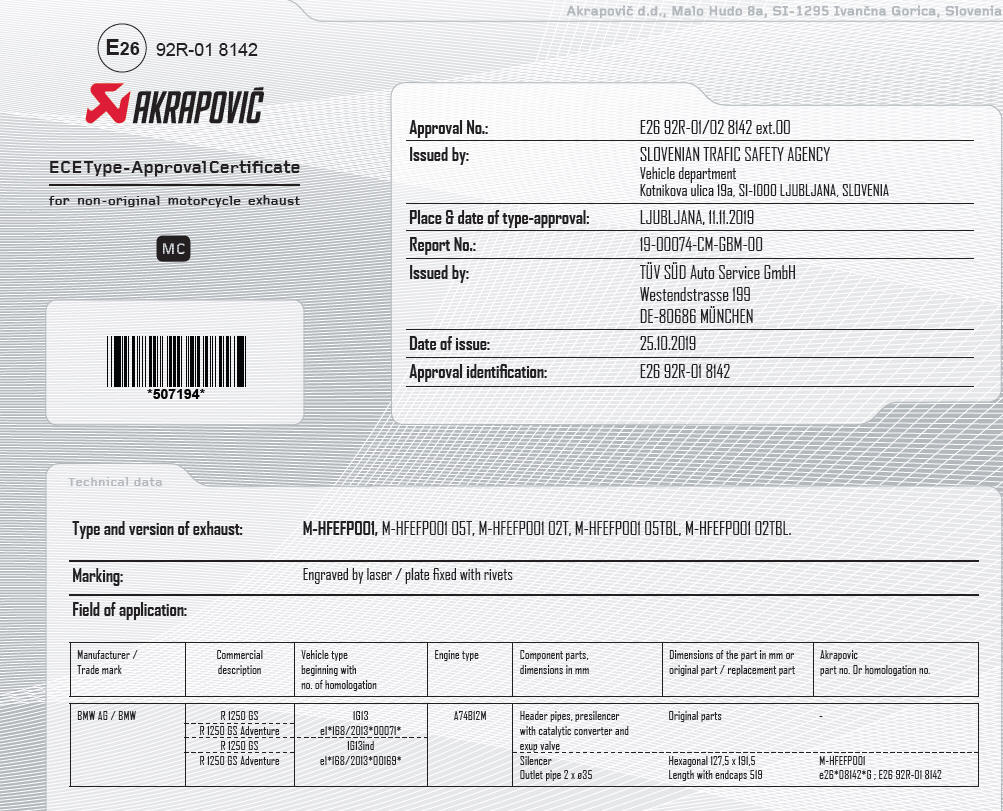Click the 'e1*168/2013*00169*' homologation number
This screenshot has height=811, width=1003.
[360, 761]
